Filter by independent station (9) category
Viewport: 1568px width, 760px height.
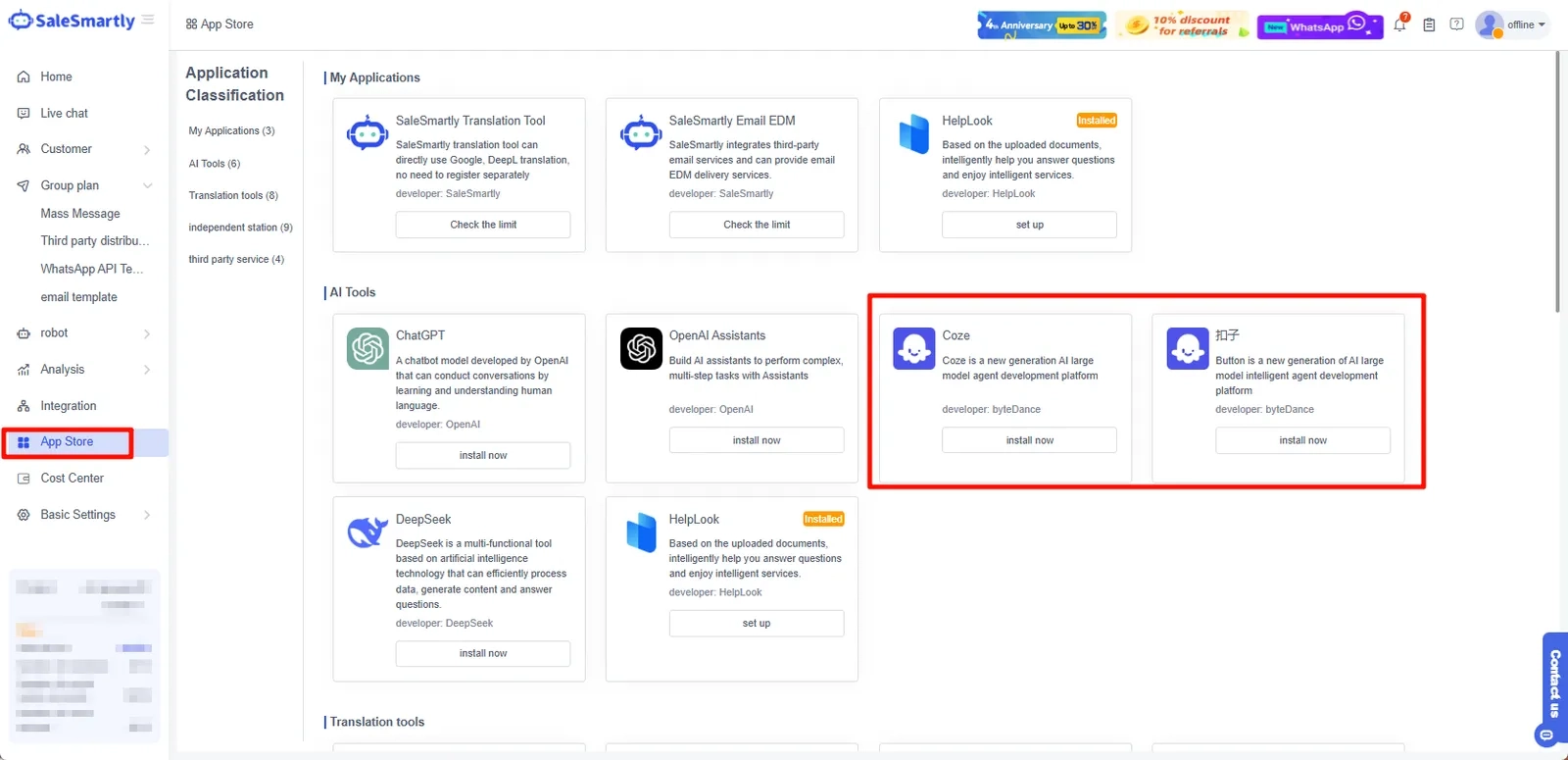coord(240,228)
